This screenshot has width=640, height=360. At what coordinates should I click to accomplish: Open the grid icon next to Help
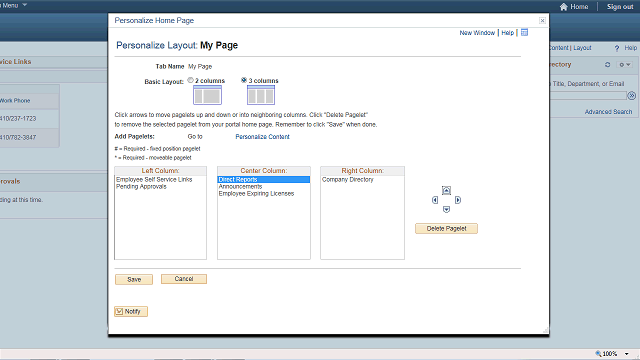point(524,32)
